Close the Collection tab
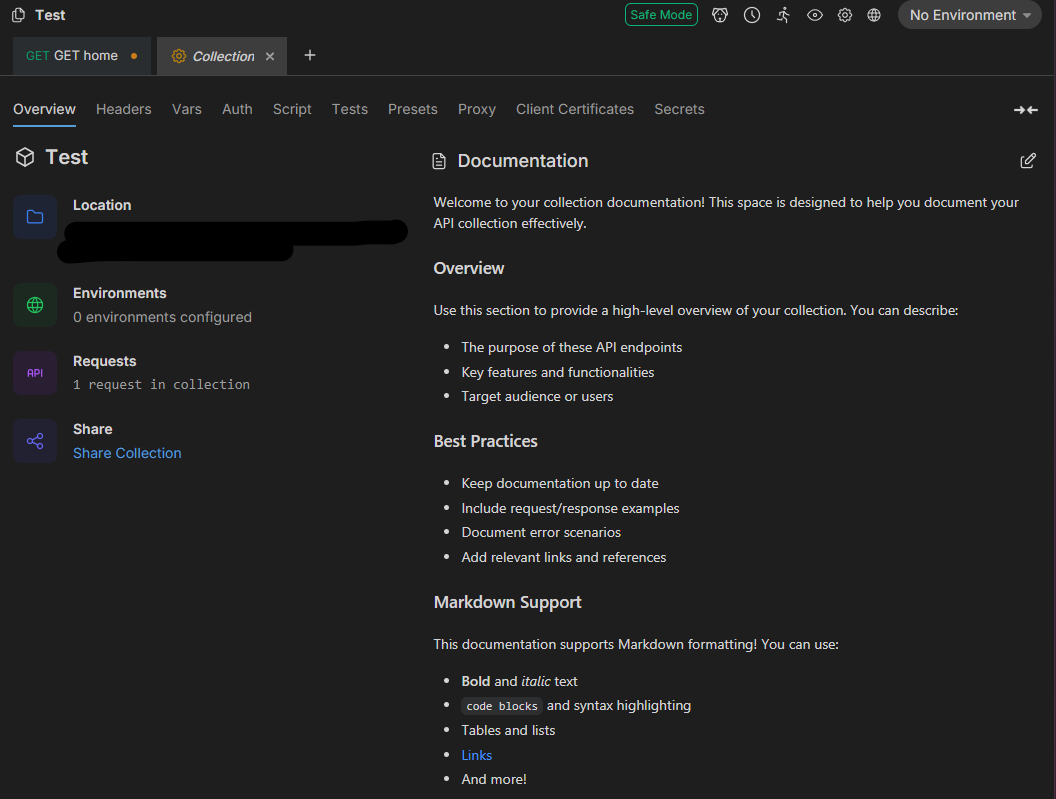The image size is (1056, 799). 270,57
